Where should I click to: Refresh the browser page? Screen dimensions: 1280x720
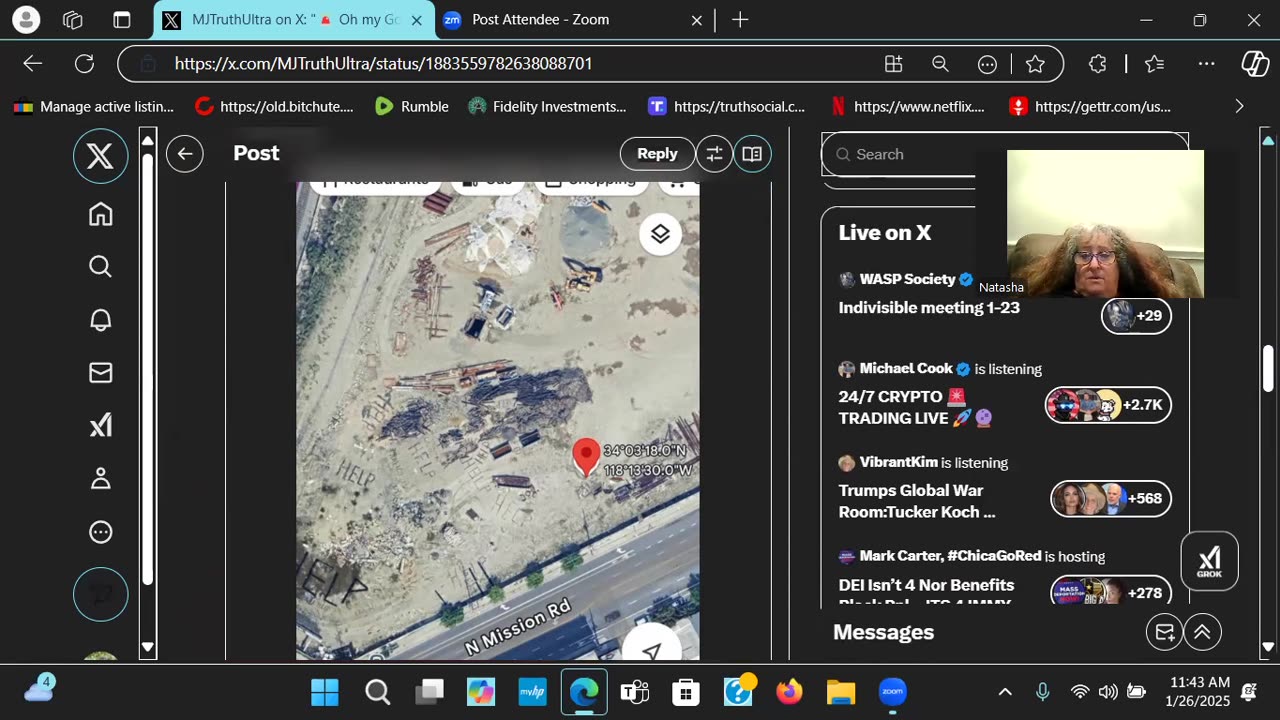pyautogui.click(x=85, y=63)
